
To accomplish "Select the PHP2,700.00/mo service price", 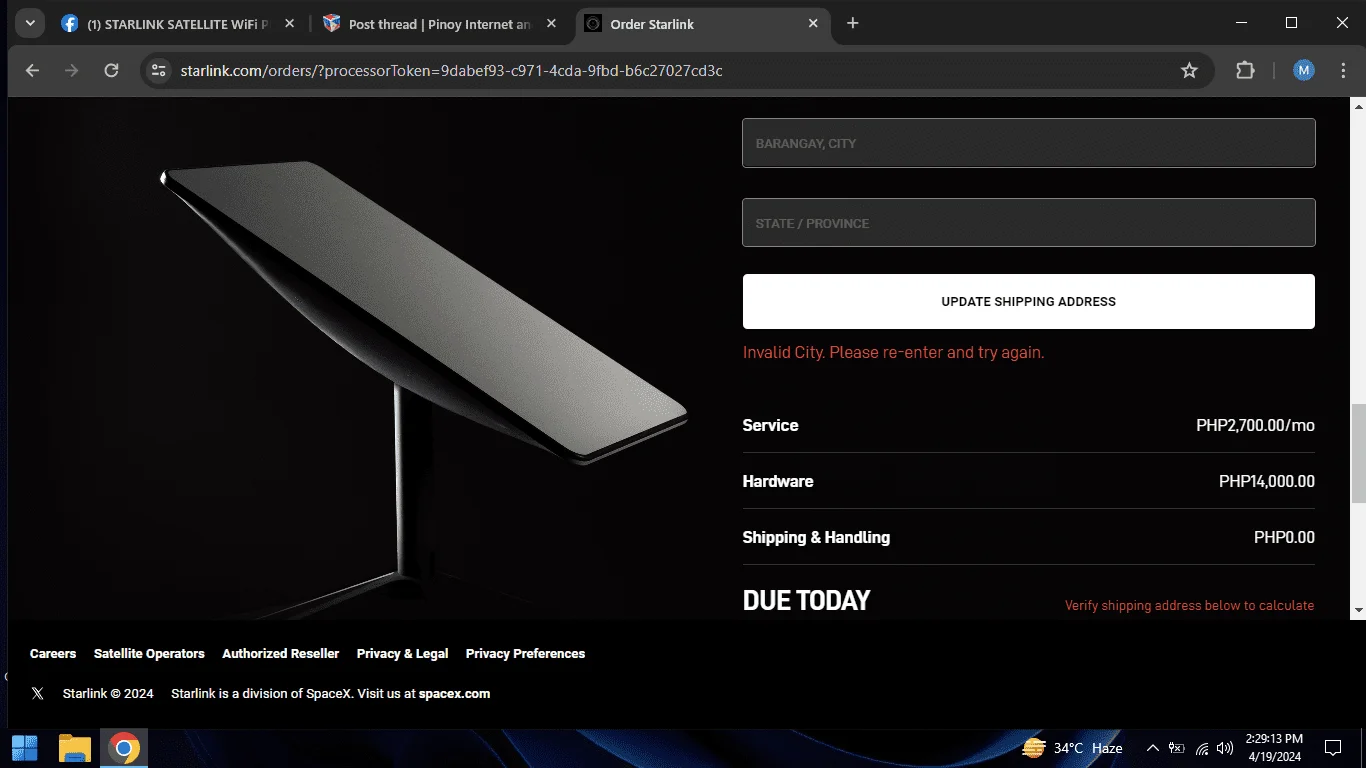I will 1255,425.
